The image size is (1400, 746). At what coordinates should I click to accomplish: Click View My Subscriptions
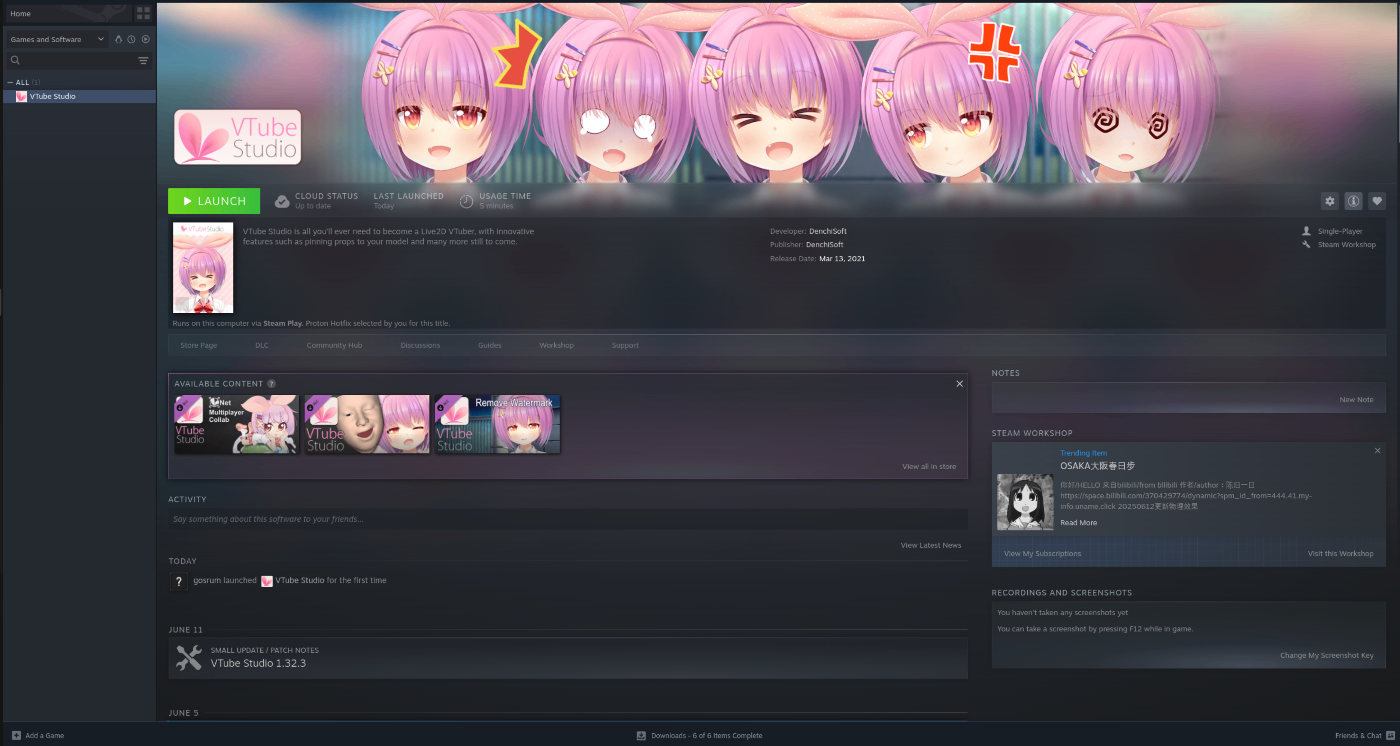click(1042, 553)
